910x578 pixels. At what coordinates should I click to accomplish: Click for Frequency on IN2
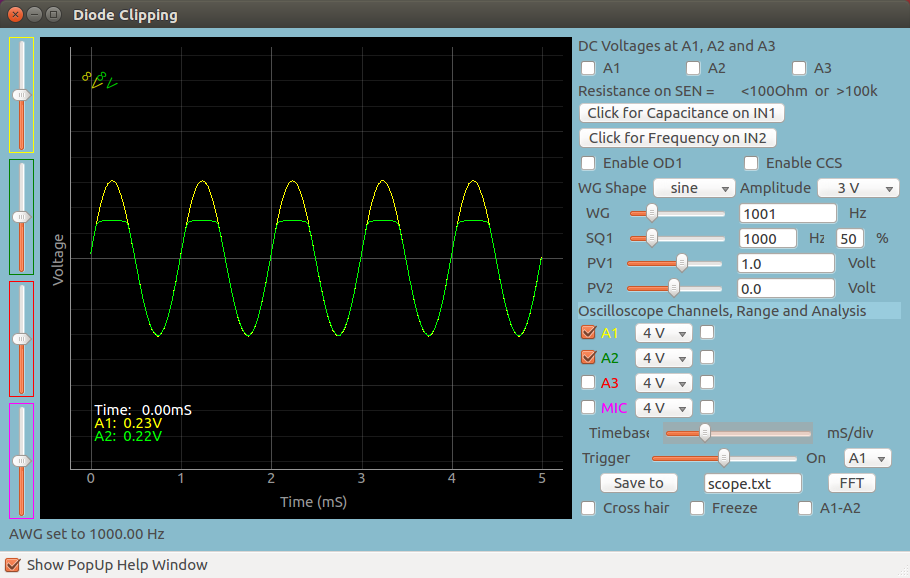[x=677, y=138]
